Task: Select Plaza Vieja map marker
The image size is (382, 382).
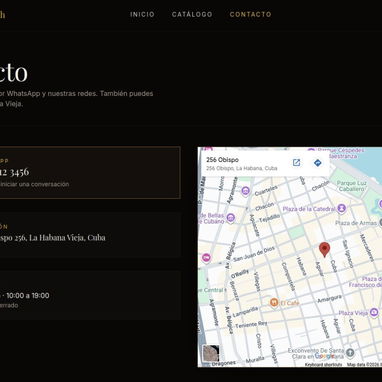Action: (374, 313)
